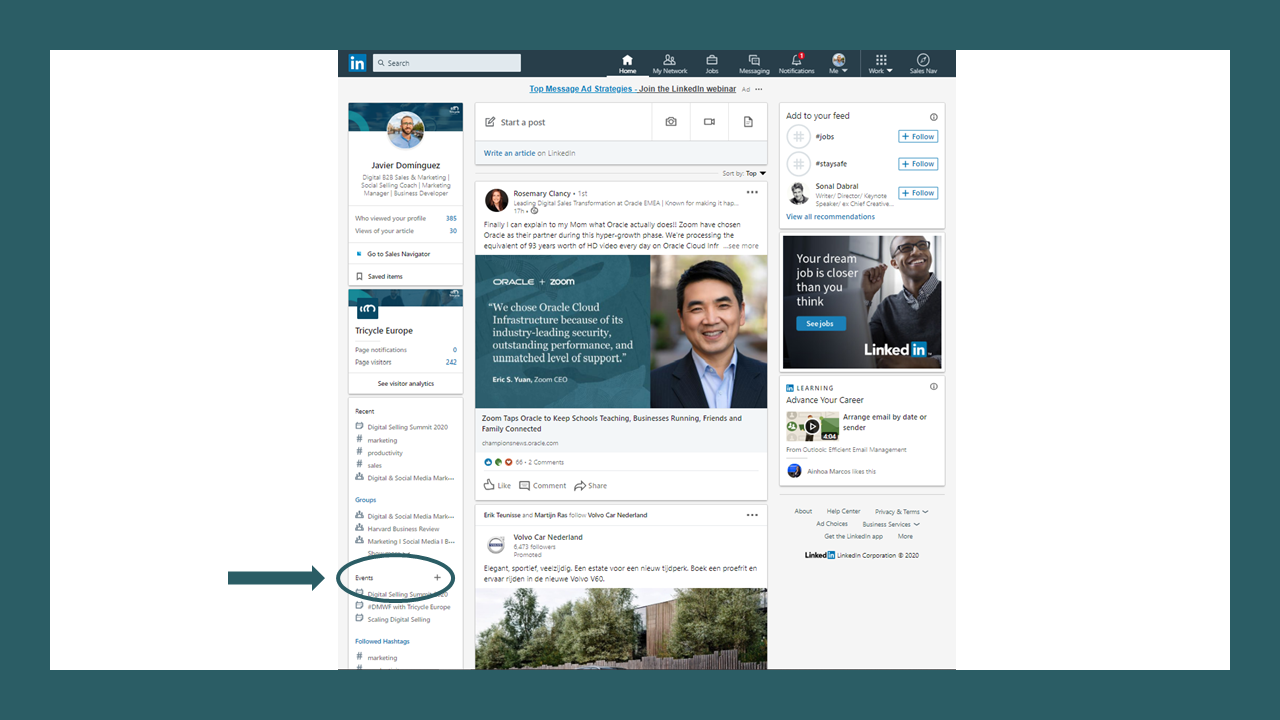Add a photo with camera icon

[671, 122]
